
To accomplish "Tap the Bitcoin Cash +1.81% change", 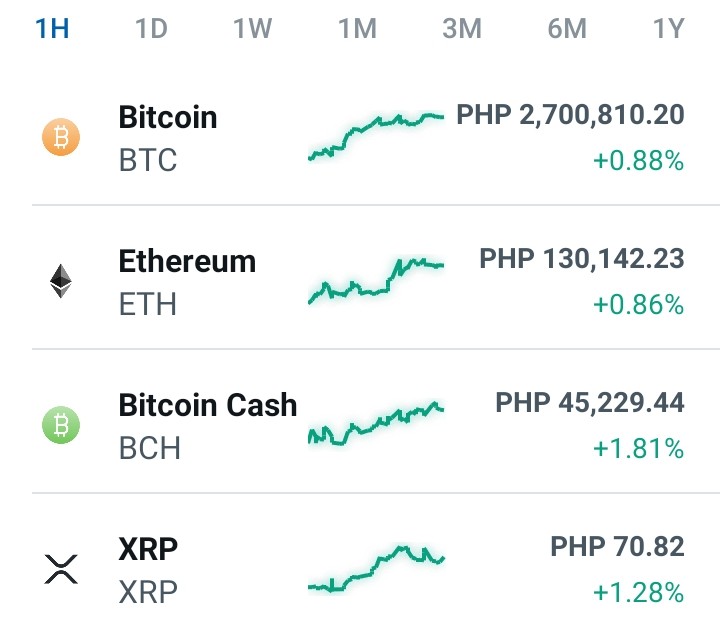I will click(x=639, y=448).
